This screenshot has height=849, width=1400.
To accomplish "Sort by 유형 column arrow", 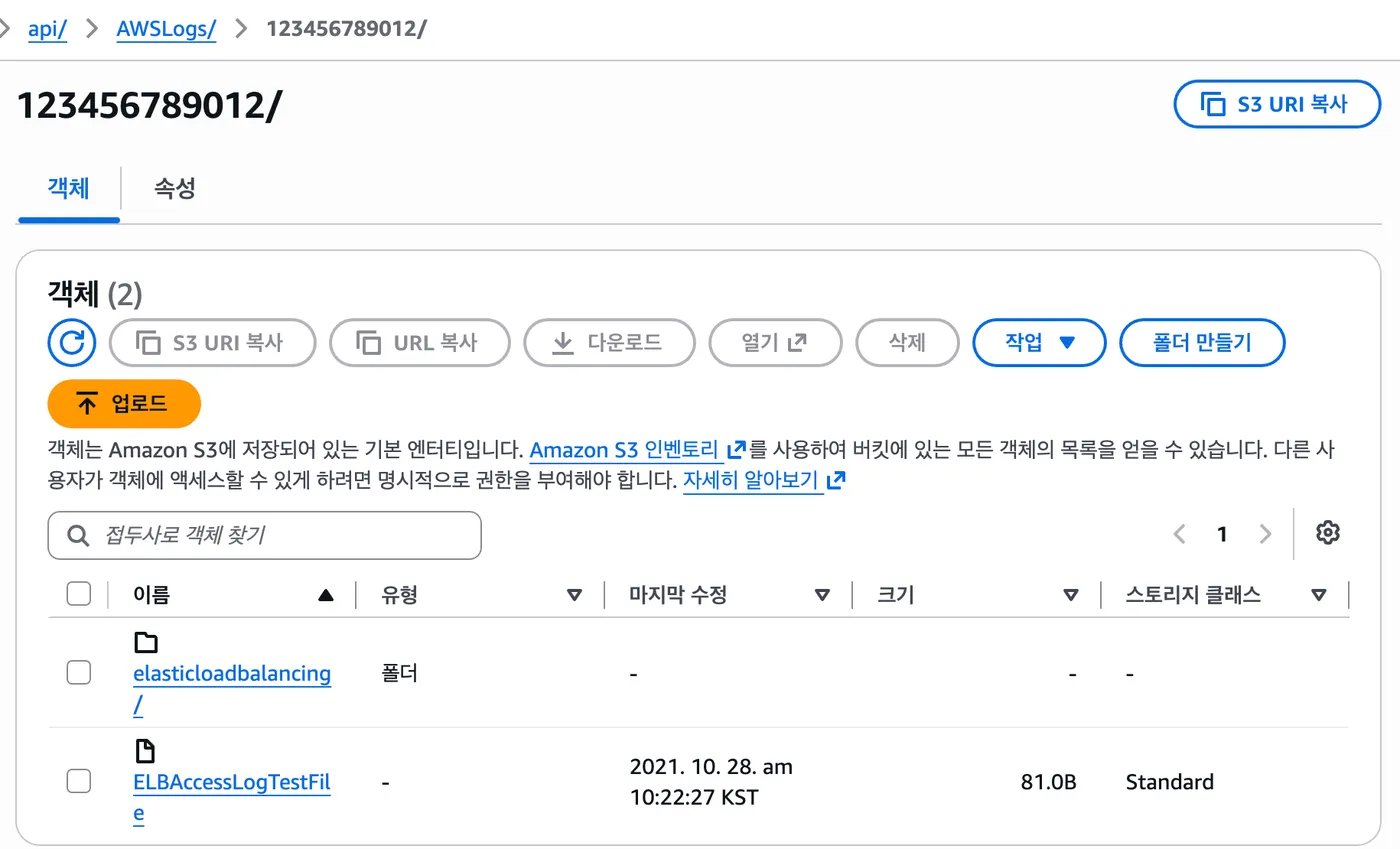I will point(574,595).
